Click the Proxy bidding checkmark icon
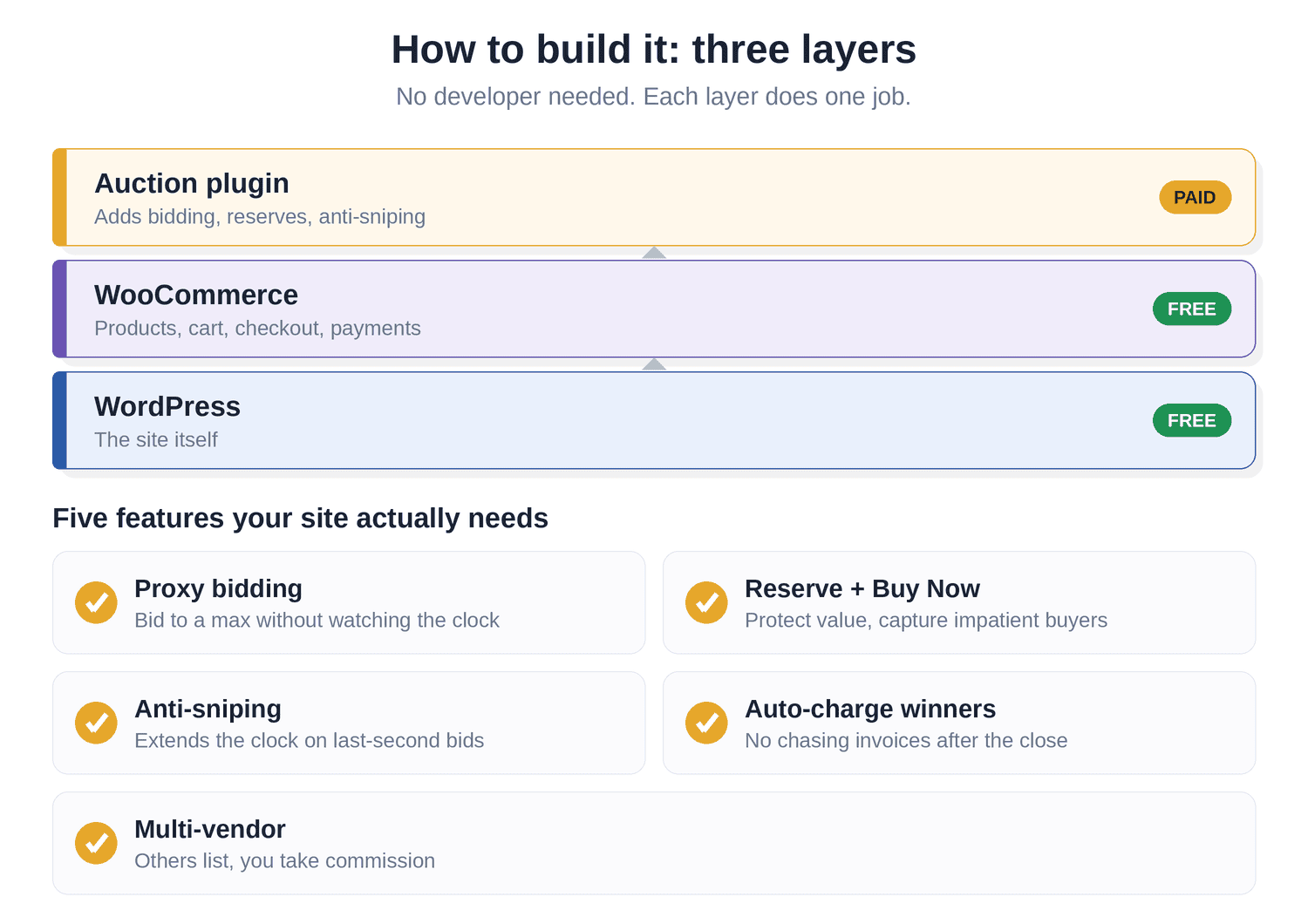 point(96,602)
